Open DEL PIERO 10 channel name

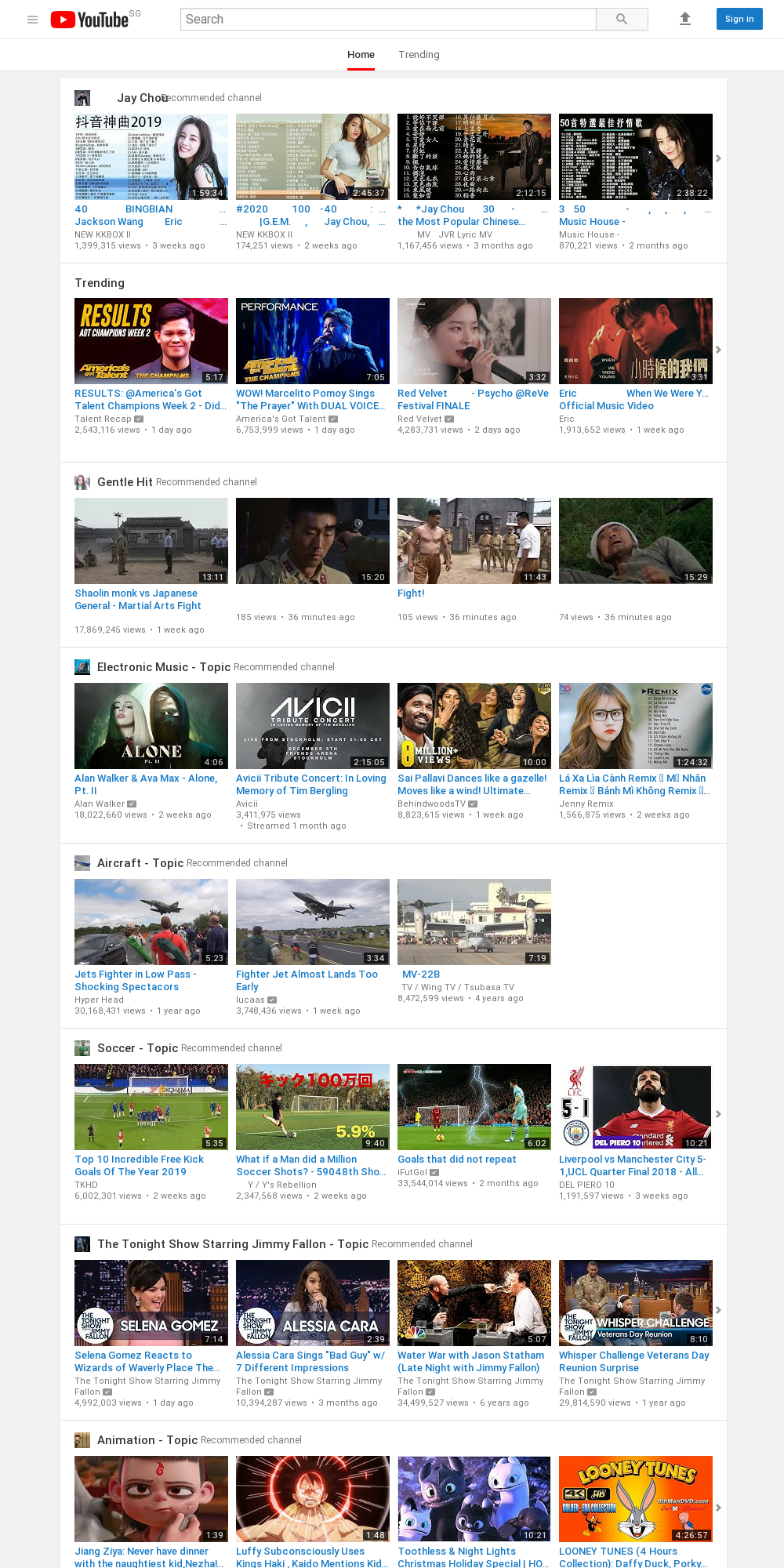(586, 1185)
